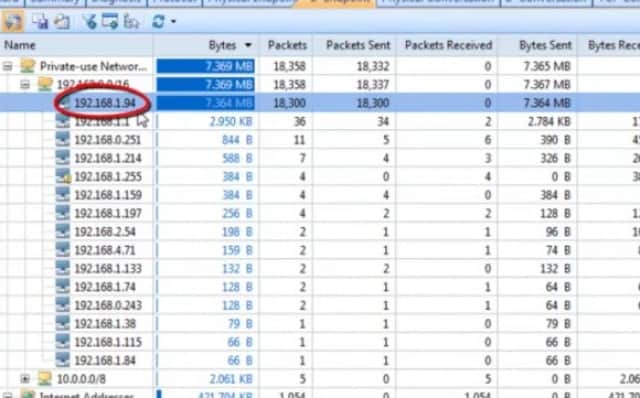Select the 192.168.1.115 address label
The width and height of the screenshot is (640, 398).
(108, 342)
